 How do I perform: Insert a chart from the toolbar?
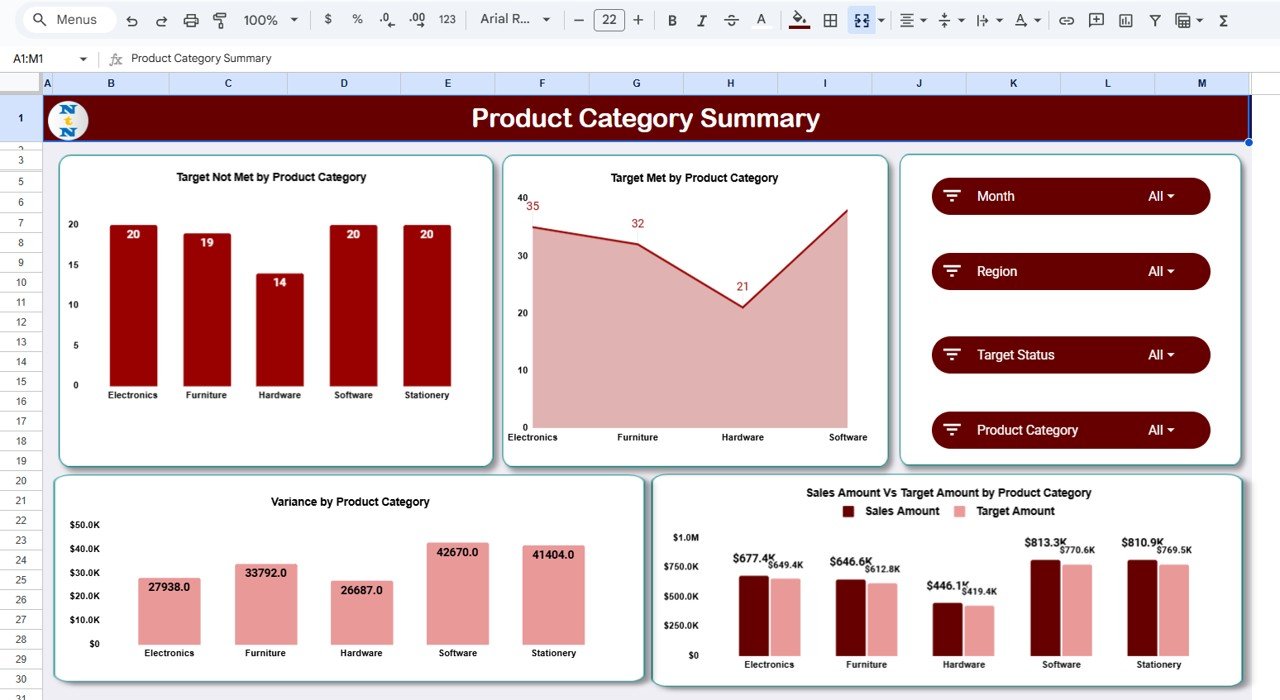coord(1125,19)
